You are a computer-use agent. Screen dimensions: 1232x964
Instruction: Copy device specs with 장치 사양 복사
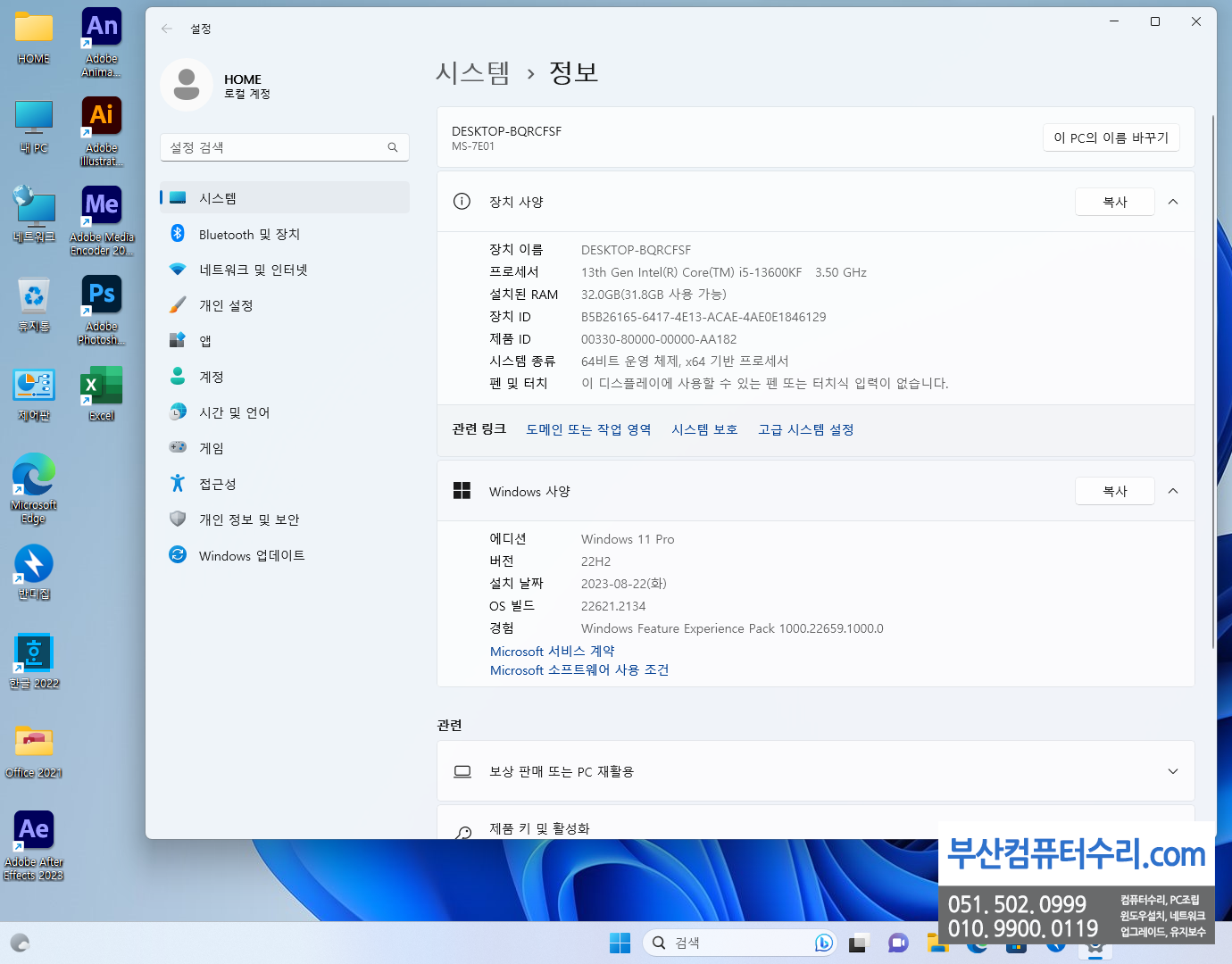(x=1115, y=202)
